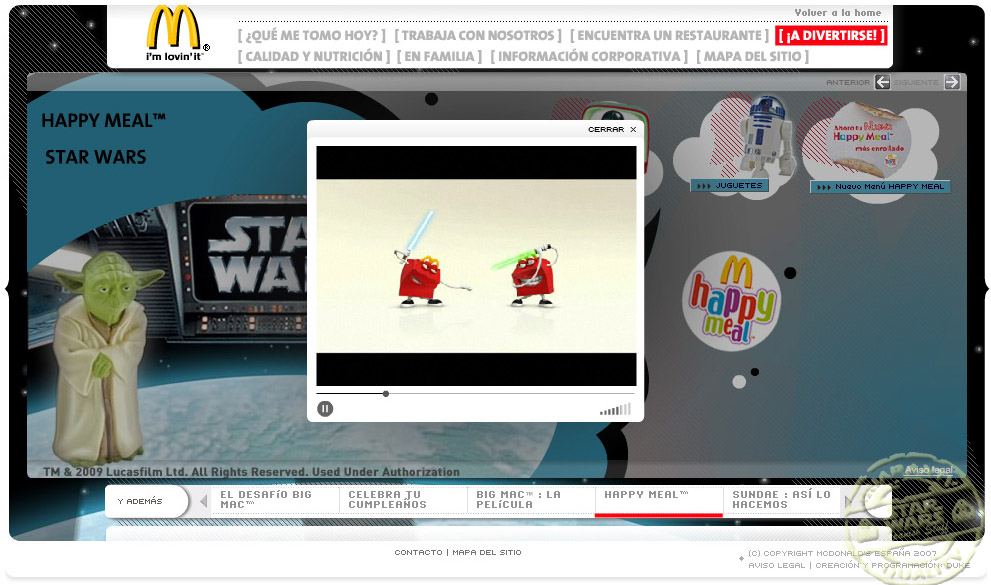The image size is (991, 585).
Task: Click the Siguiente right arrow icon
Action: tap(952, 82)
